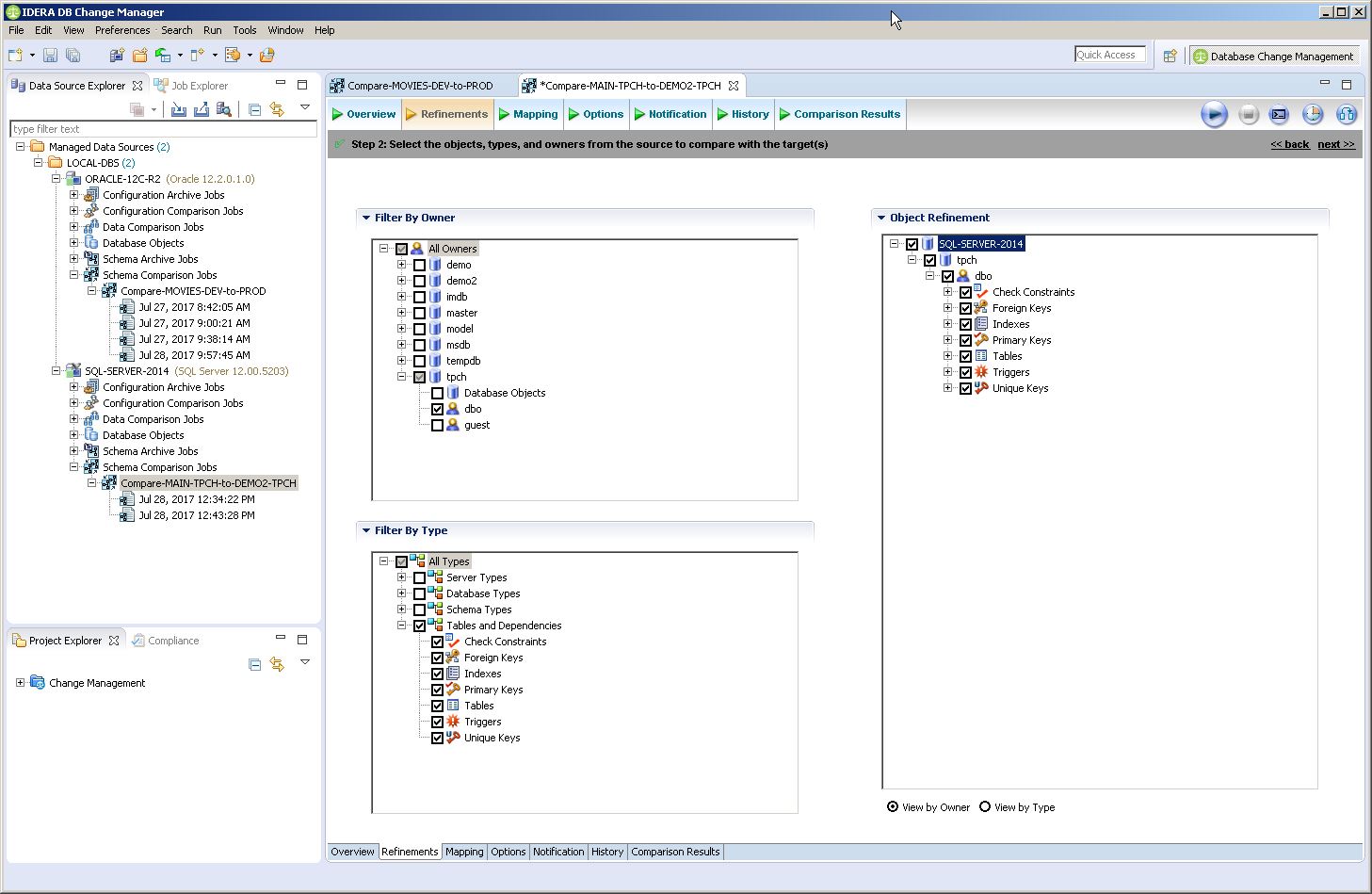The image size is (1372, 894).
Task: Toggle Link with Editor in Project Explorer
Action: tap(277, 664)
